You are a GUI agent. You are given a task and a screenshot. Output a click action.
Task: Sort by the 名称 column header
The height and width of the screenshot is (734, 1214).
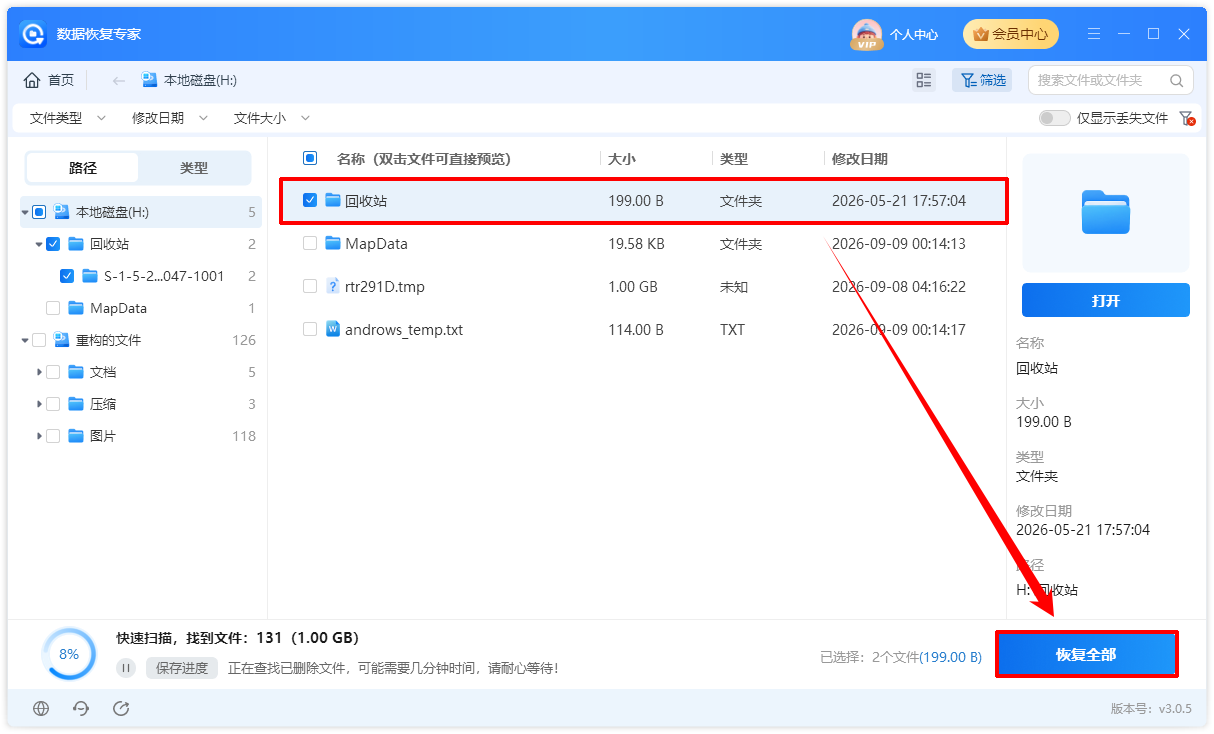tap(424, 158)
